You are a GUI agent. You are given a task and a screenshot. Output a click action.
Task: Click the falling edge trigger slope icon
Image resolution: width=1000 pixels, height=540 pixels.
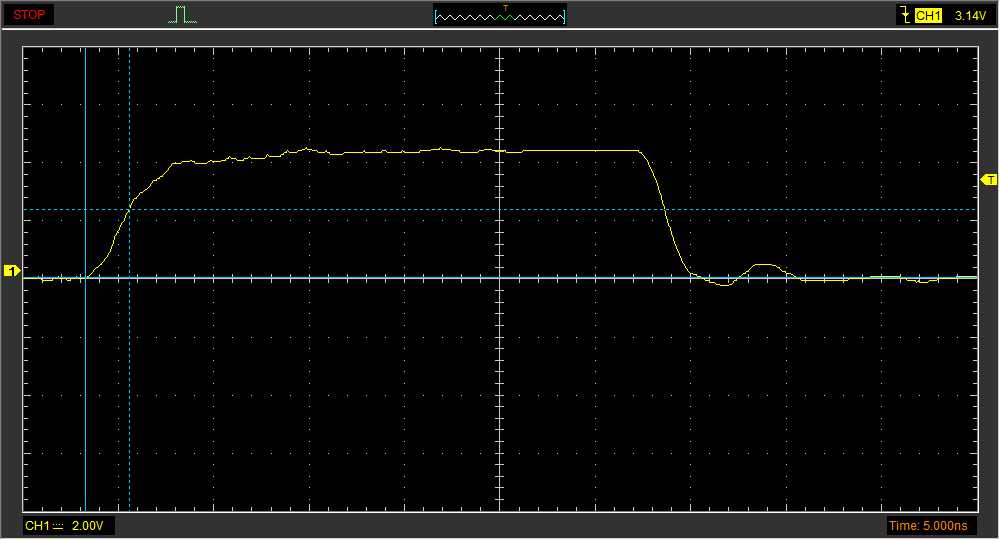(x=905, y=15)
